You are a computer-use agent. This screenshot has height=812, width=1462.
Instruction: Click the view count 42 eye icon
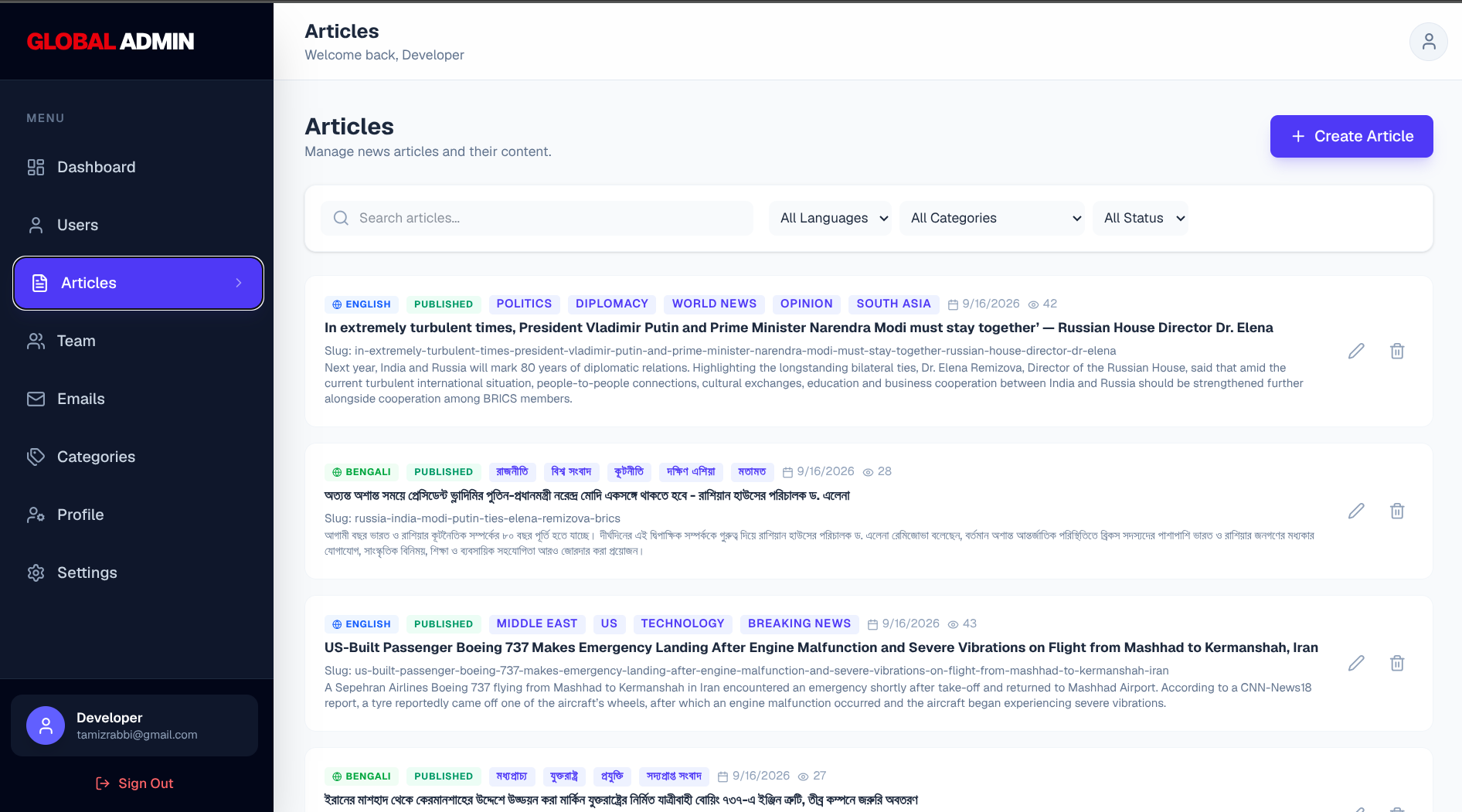pyautogui.click(x=1033, y=304)
